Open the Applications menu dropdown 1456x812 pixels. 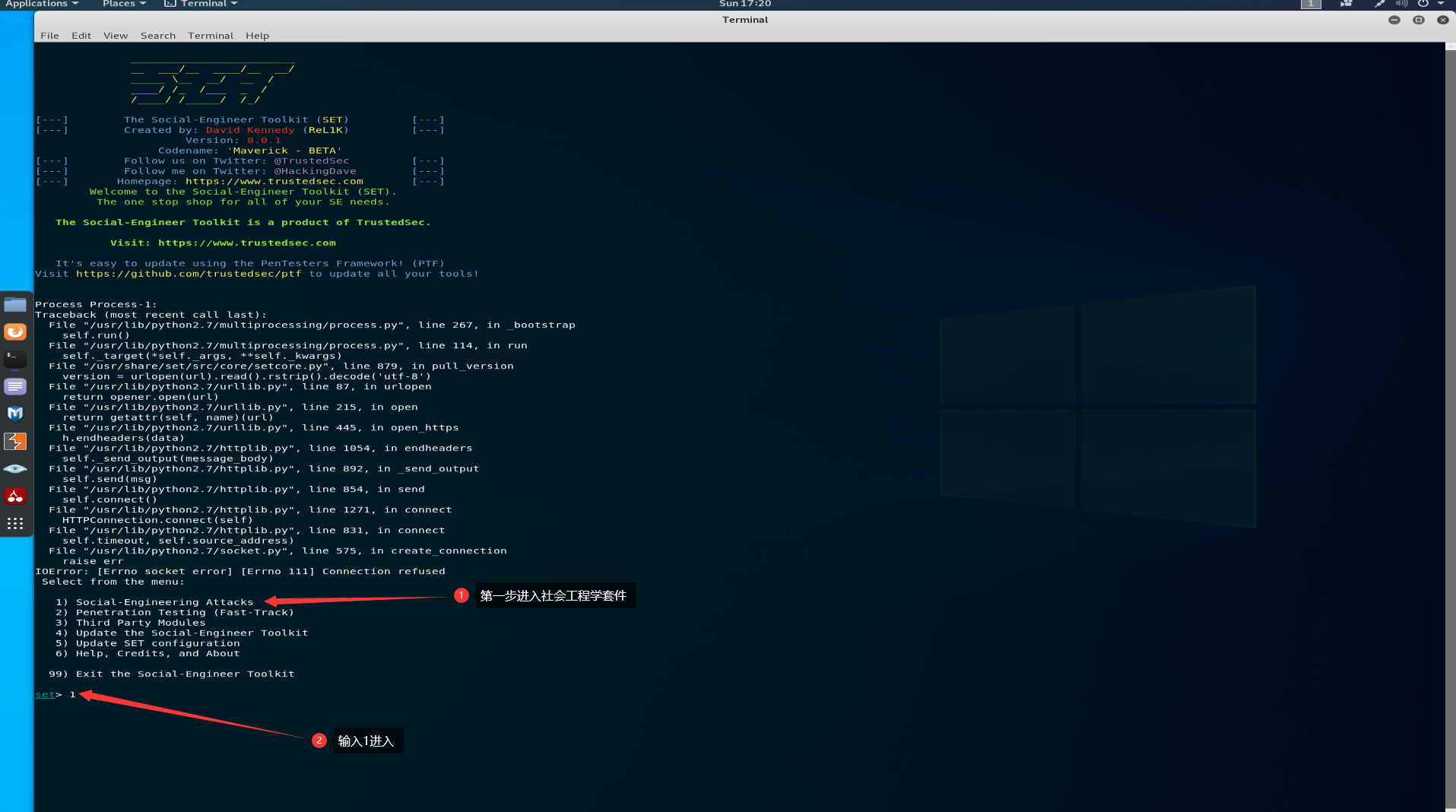(x=42, y=4)
